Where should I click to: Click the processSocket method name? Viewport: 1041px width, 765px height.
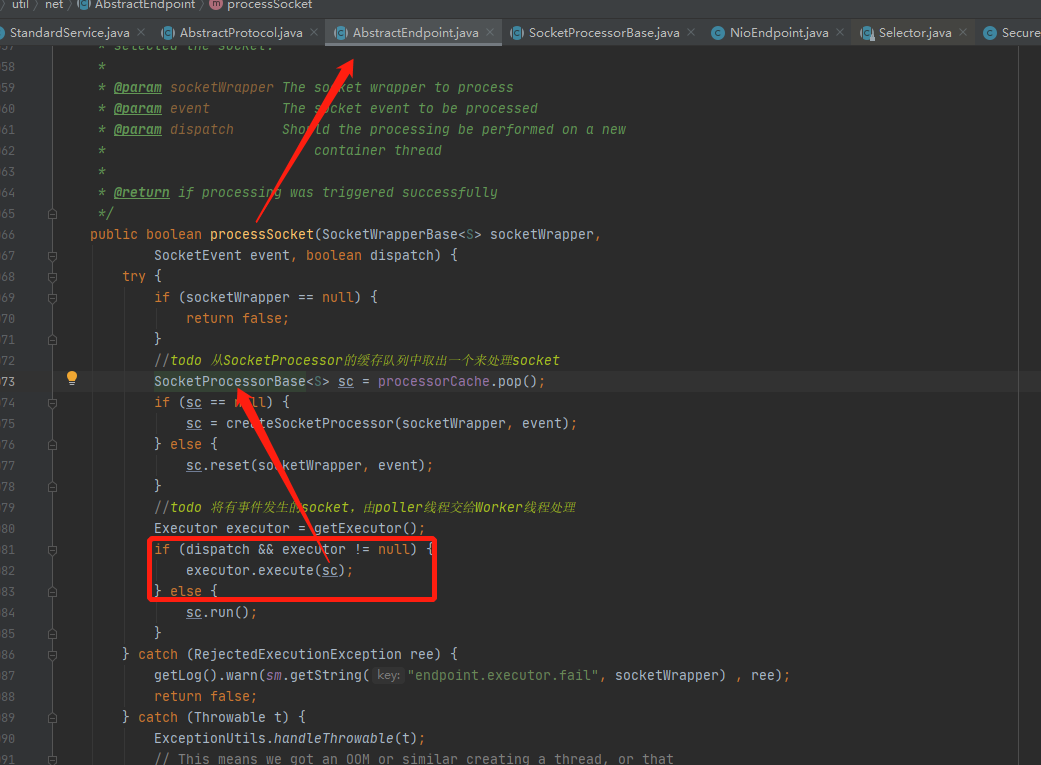[262, 234]
